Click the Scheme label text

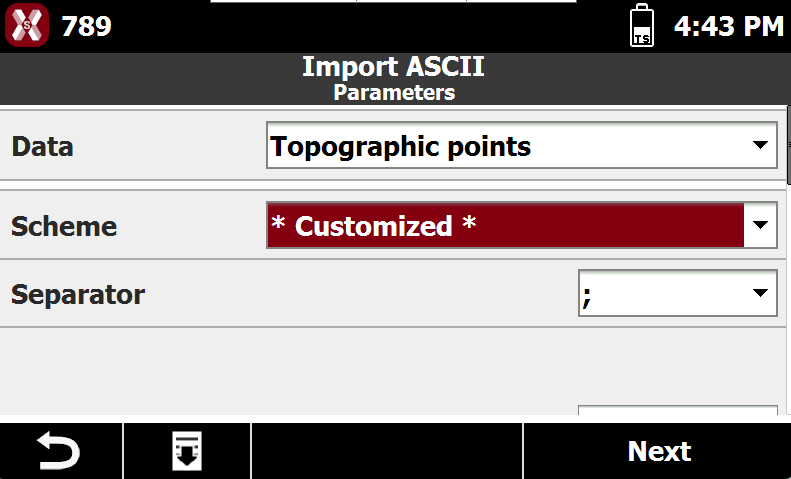click(64, 226)
